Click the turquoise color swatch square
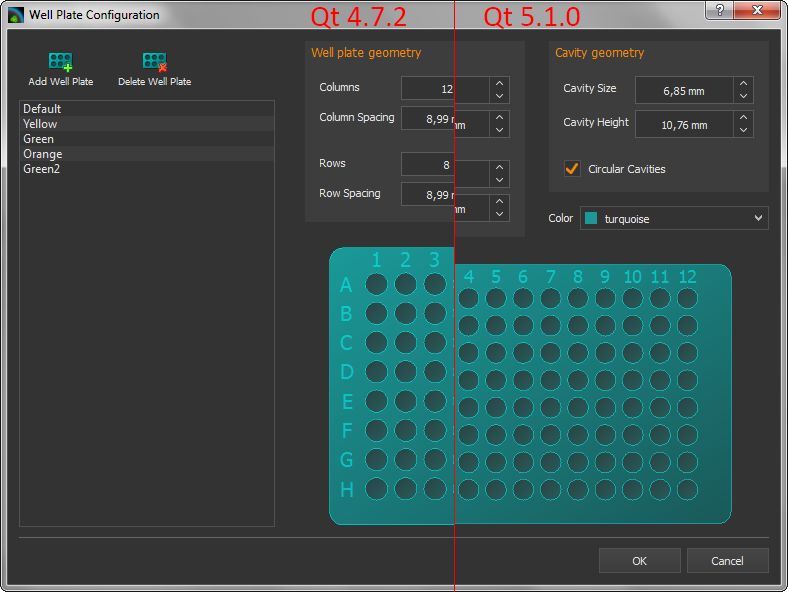 (x=591, y=218)
